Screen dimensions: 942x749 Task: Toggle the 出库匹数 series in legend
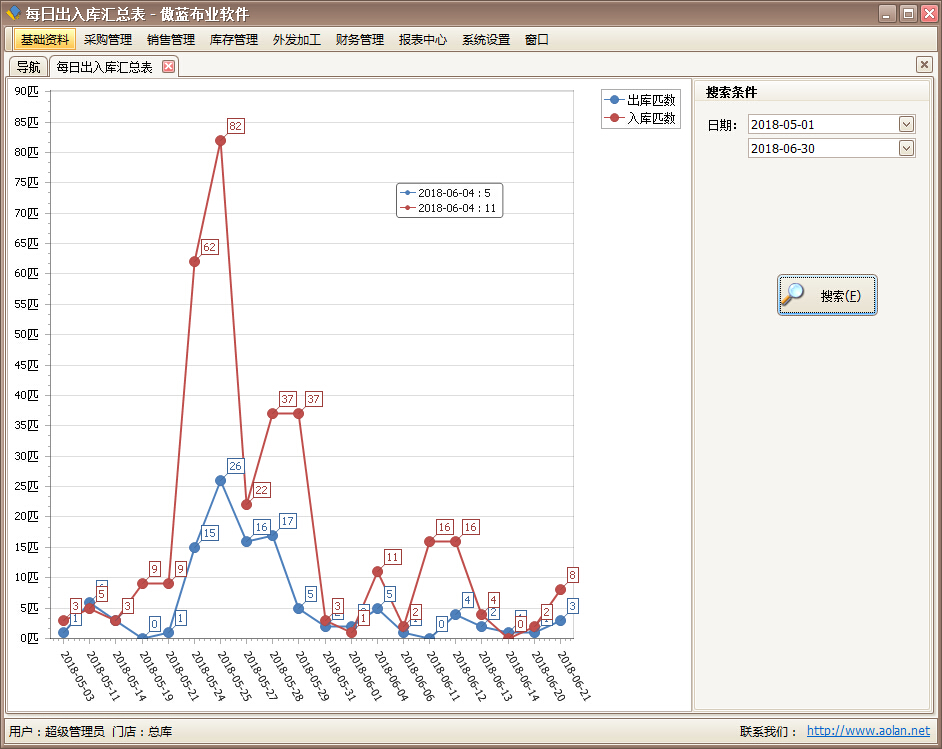pos(640,100)
